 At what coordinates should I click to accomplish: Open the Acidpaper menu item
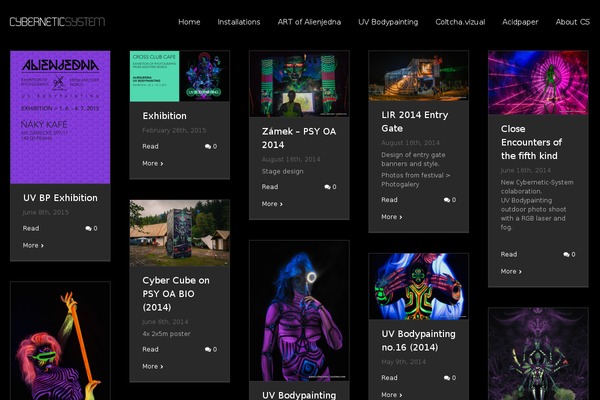[520, 22]
